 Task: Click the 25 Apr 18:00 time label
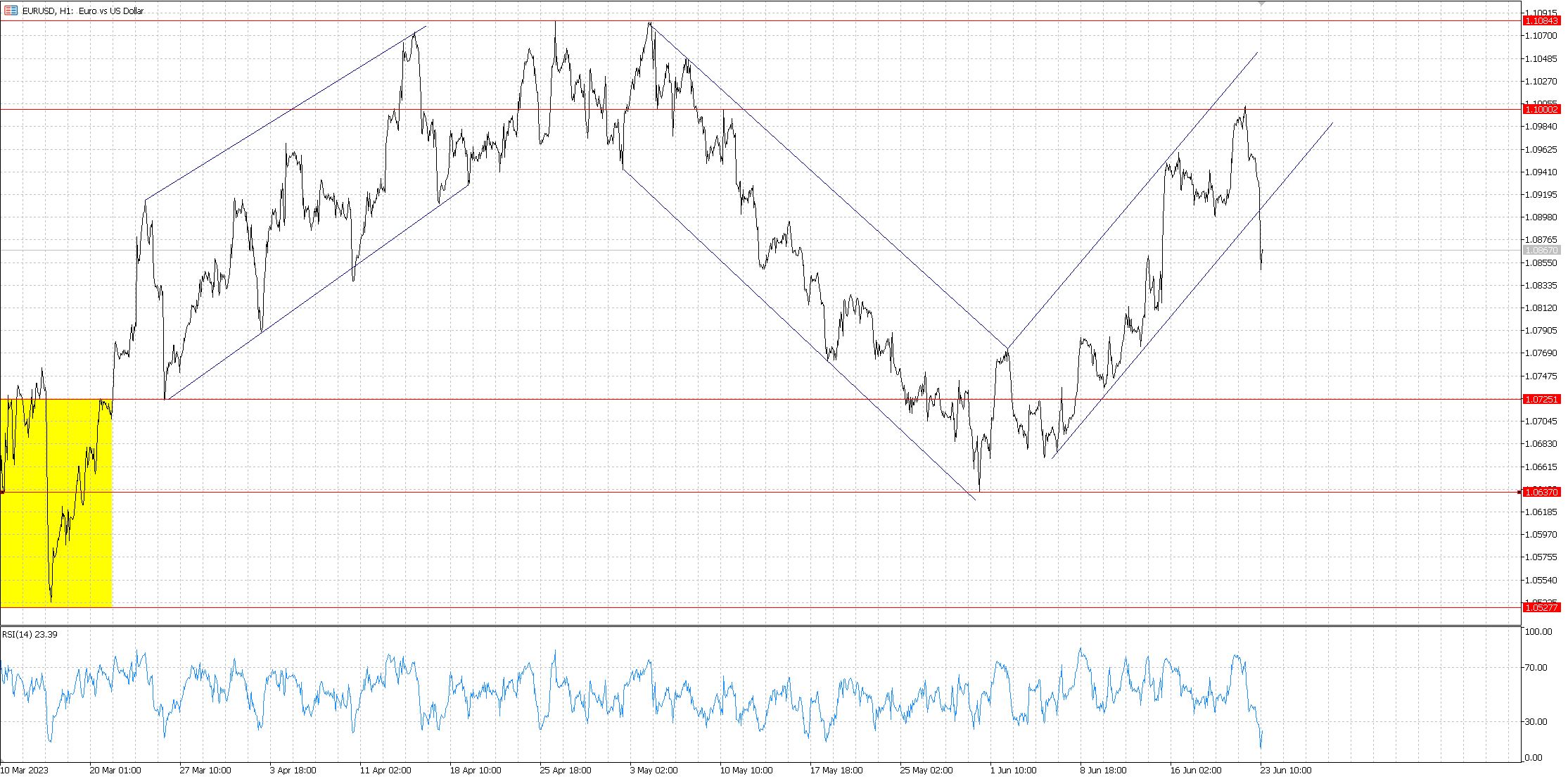(565, 770)
